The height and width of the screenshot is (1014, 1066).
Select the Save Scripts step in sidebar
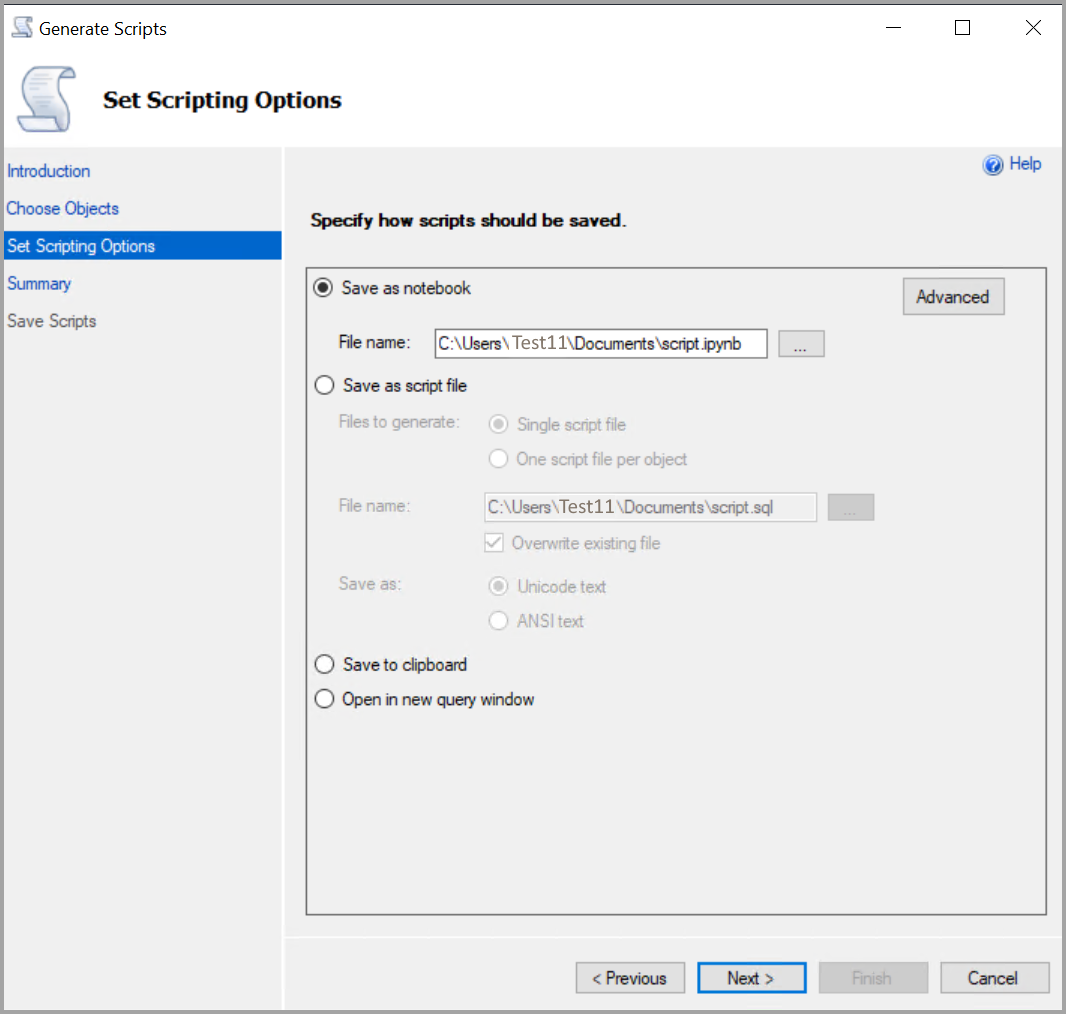(x=51, y=320)
